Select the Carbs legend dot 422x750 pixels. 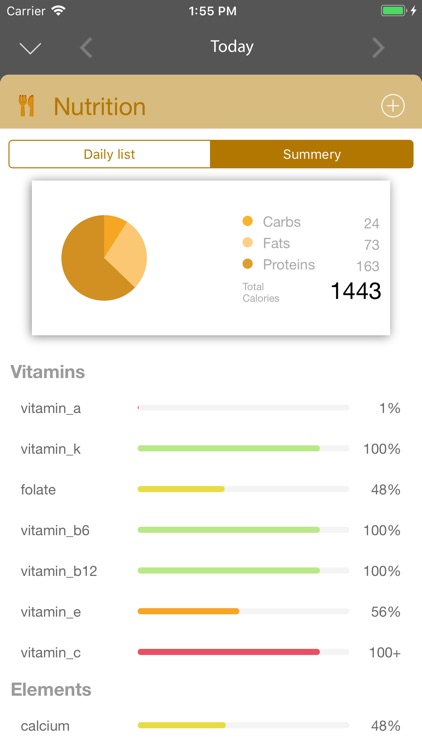pyautogui.click(x=247, y=221)
